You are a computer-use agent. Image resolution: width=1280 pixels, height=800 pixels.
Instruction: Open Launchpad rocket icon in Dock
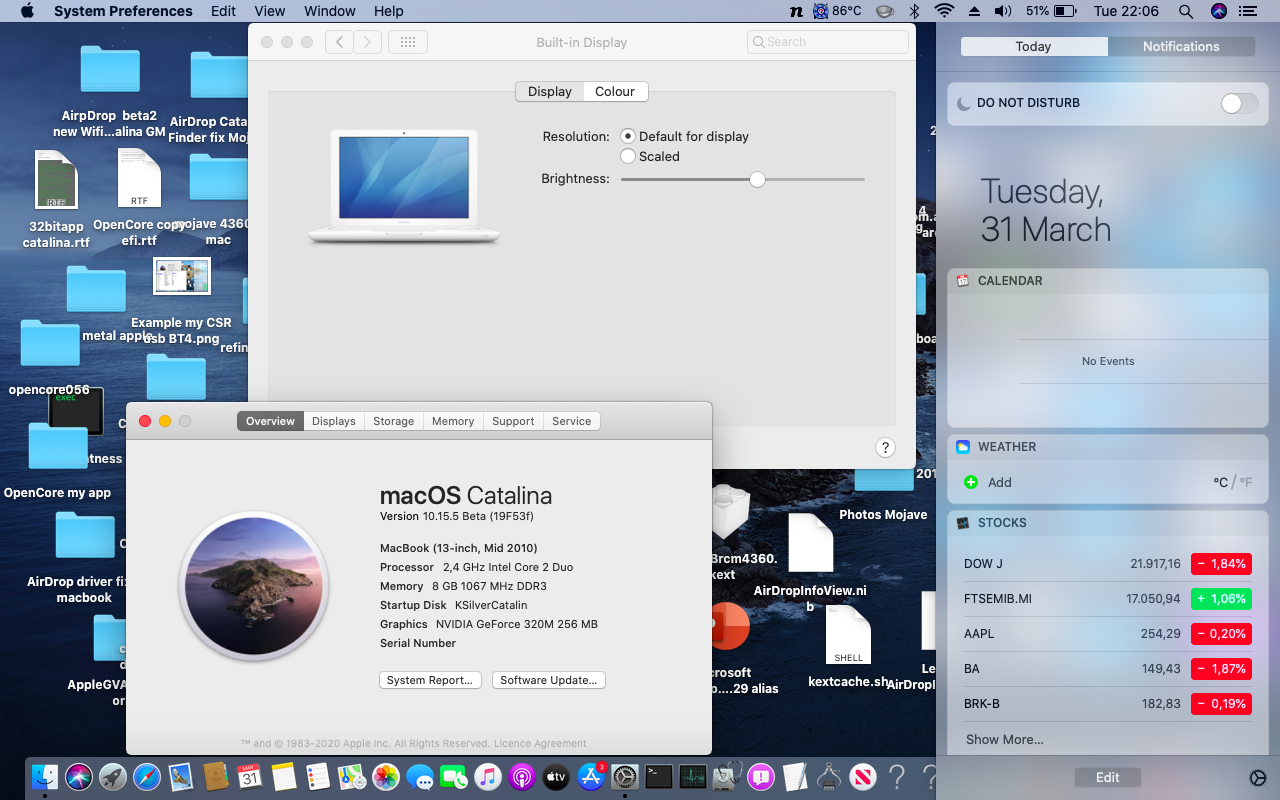(113, 776)
